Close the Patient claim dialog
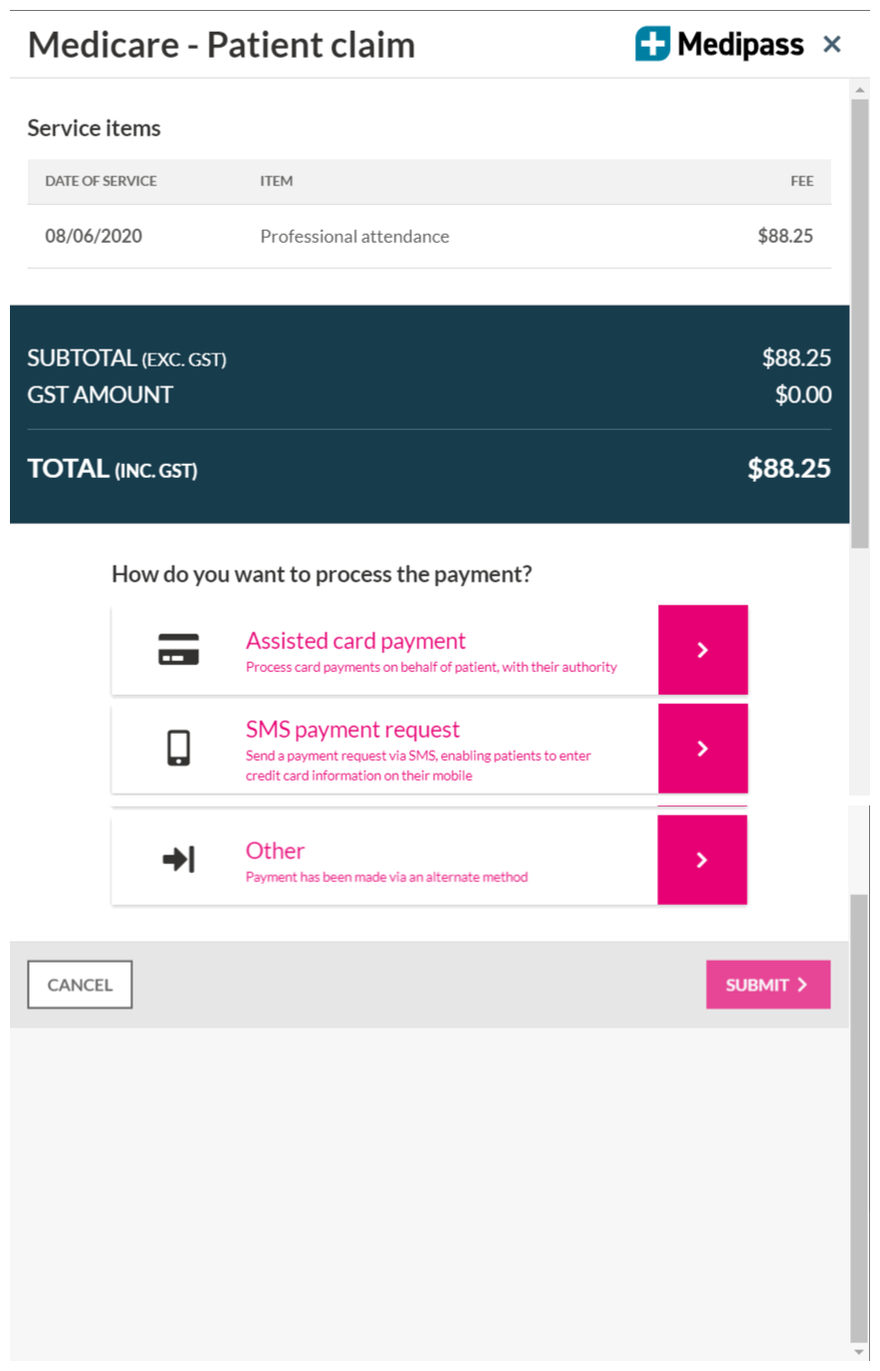The width and height of the screenshot is (880, 1371). click(x=832, y=44)
